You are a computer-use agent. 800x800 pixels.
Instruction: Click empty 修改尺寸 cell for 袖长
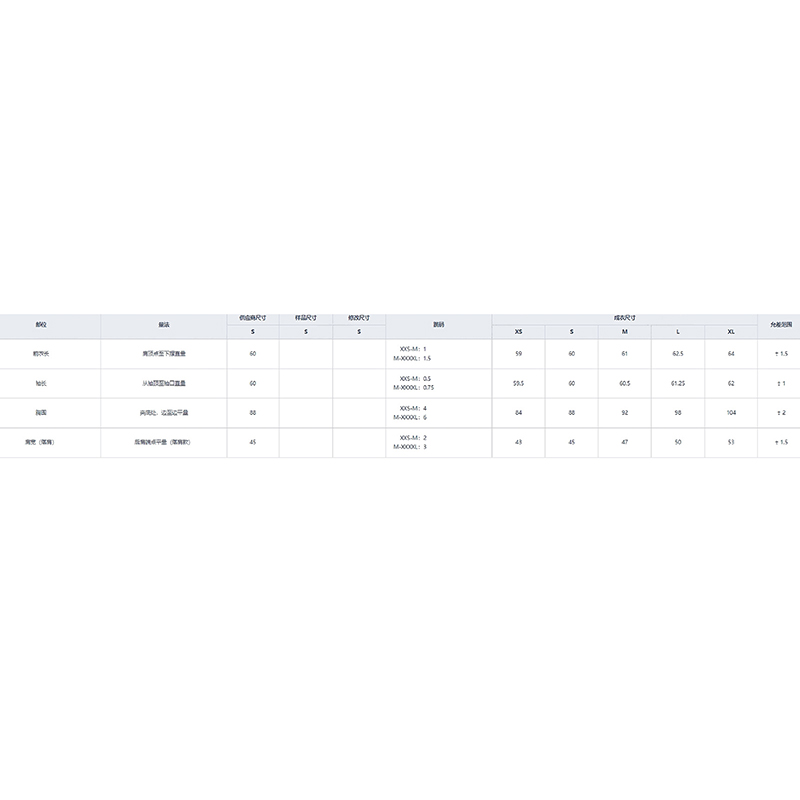click(x=359, y=383)
